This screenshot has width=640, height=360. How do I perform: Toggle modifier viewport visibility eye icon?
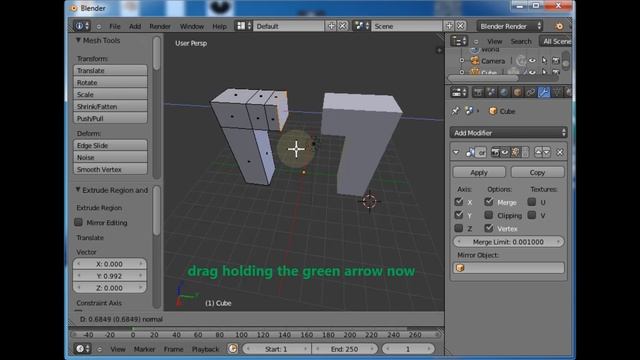point(505,152)
